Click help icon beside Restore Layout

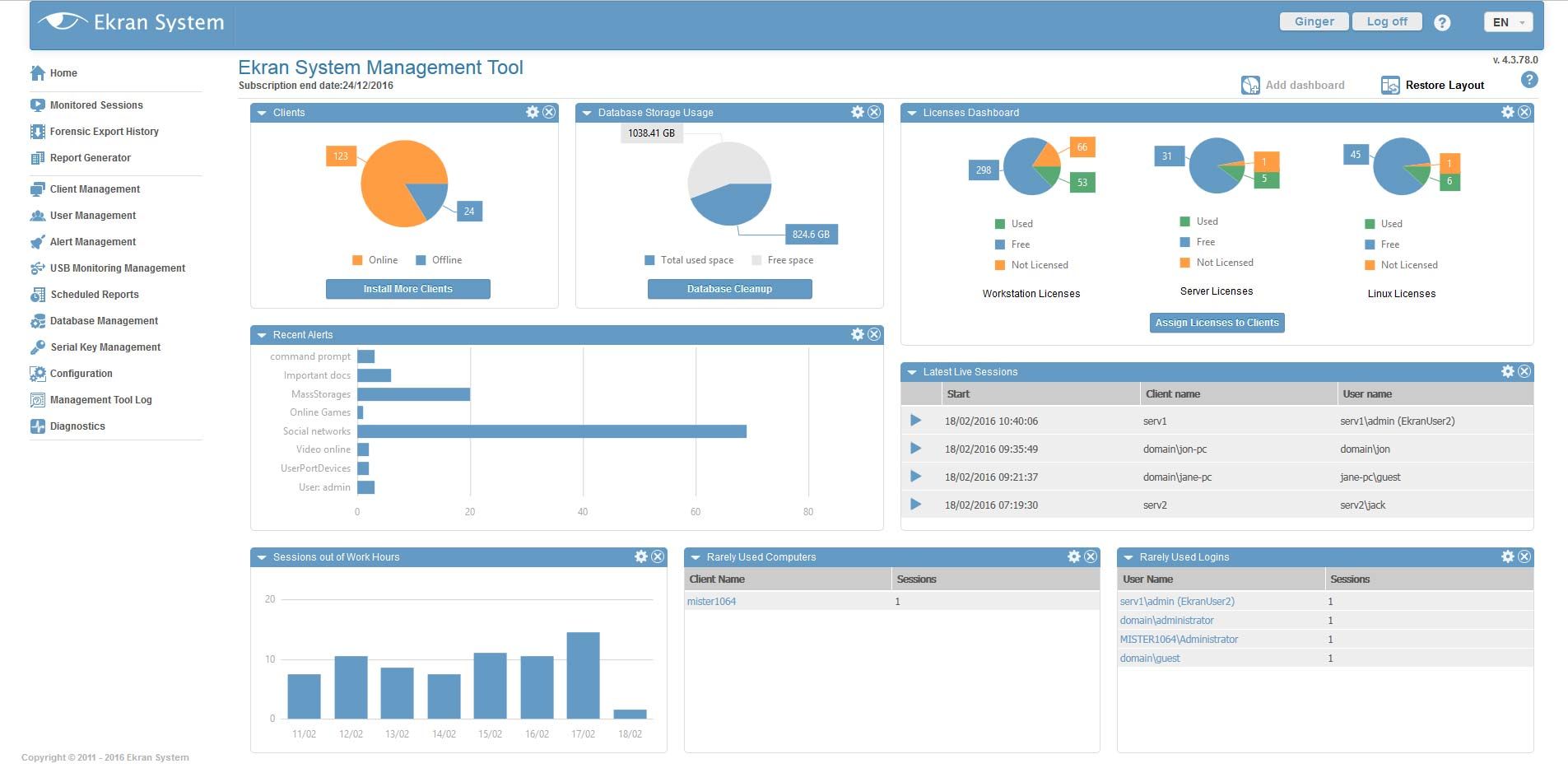[x=1529, y=80]
